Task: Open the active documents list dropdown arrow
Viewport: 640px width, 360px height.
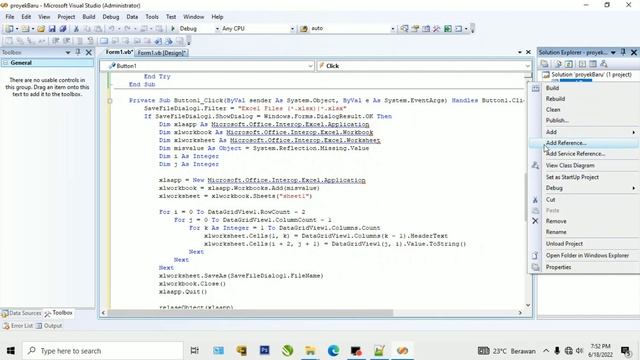Action: 520,52
